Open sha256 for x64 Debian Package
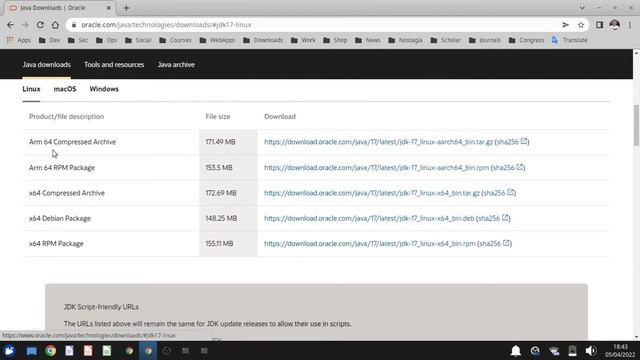Screen dimensions: 640x360 tap(493, 218)
